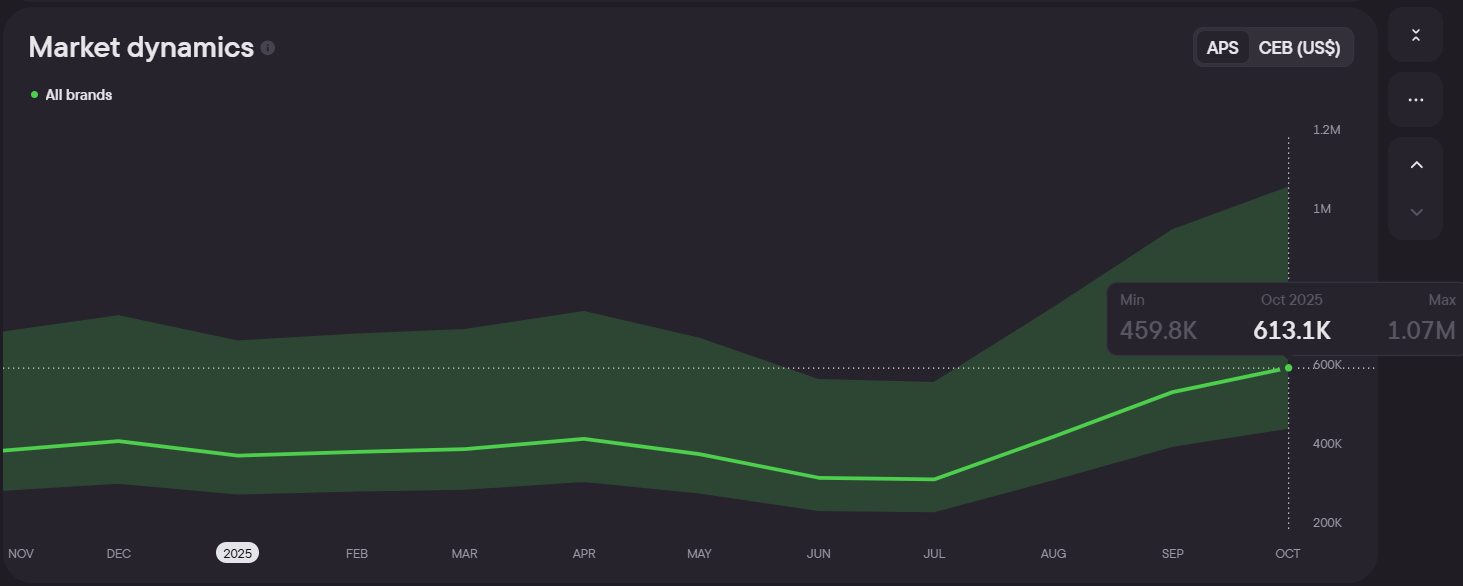Click the down chevron arrow button
The height and width of the screenshot is (586, 1463).
(x=1415, y=212)
